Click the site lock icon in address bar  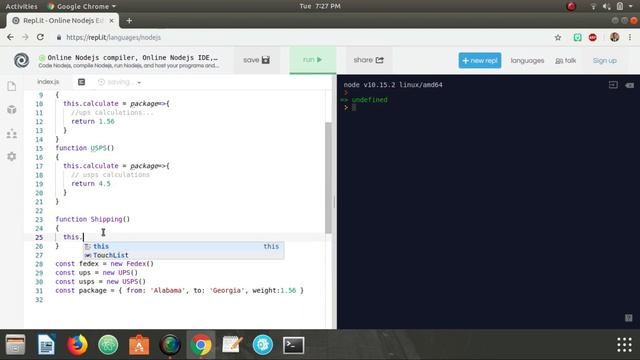(x=59, y=38)
